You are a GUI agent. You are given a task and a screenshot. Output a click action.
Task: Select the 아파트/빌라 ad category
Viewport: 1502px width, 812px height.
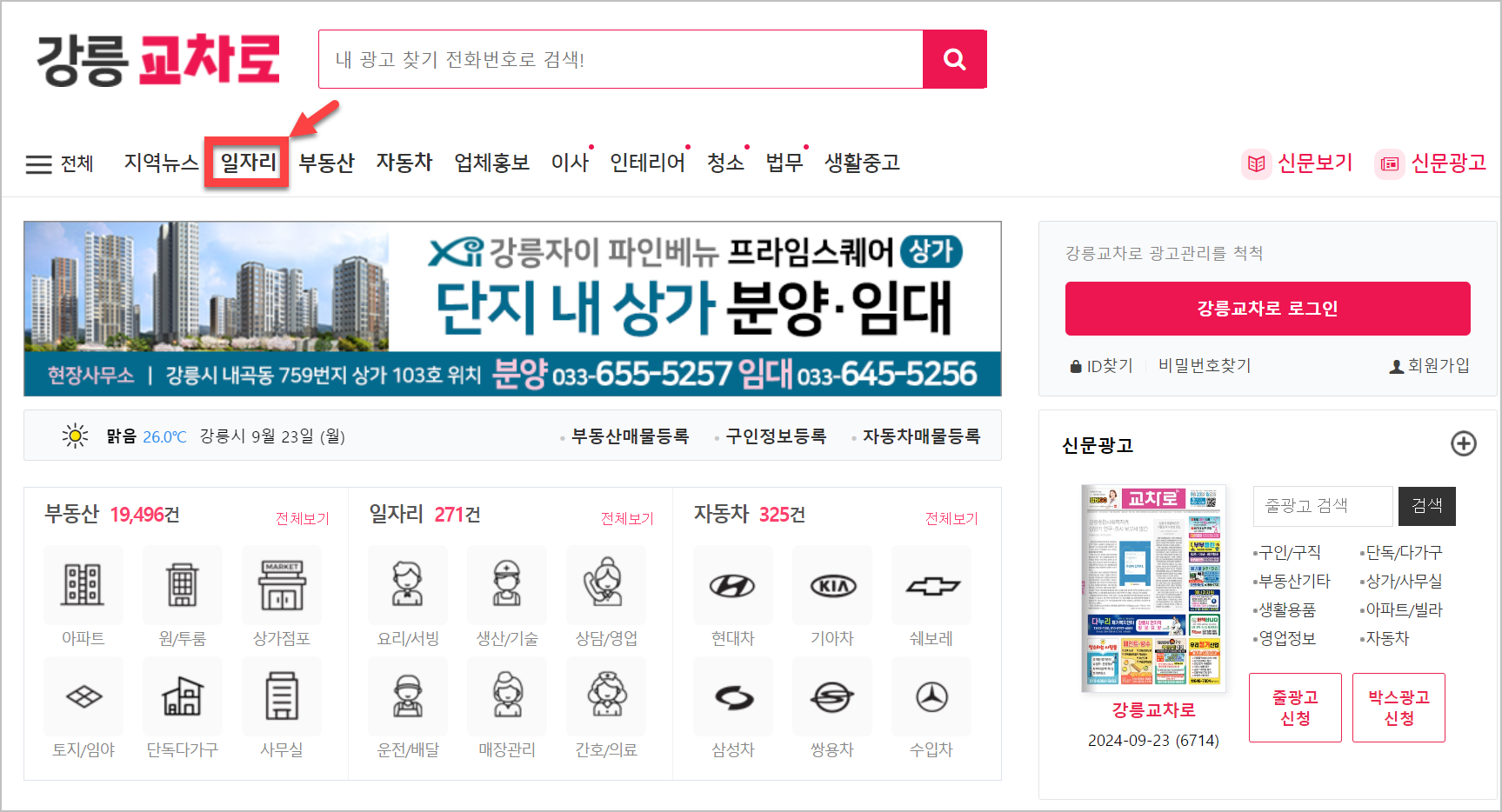click(1403, 609)
